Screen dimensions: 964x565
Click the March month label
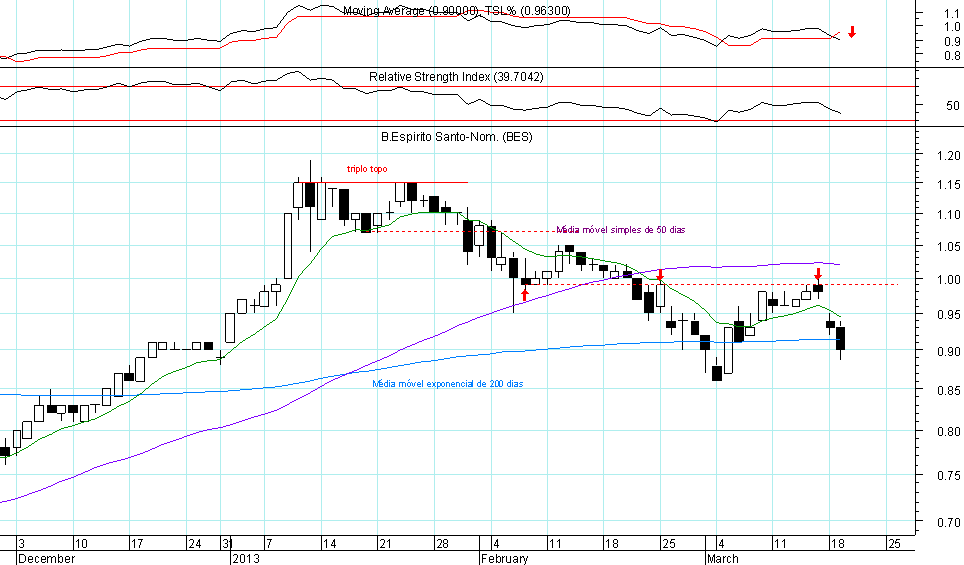[722, 558]
